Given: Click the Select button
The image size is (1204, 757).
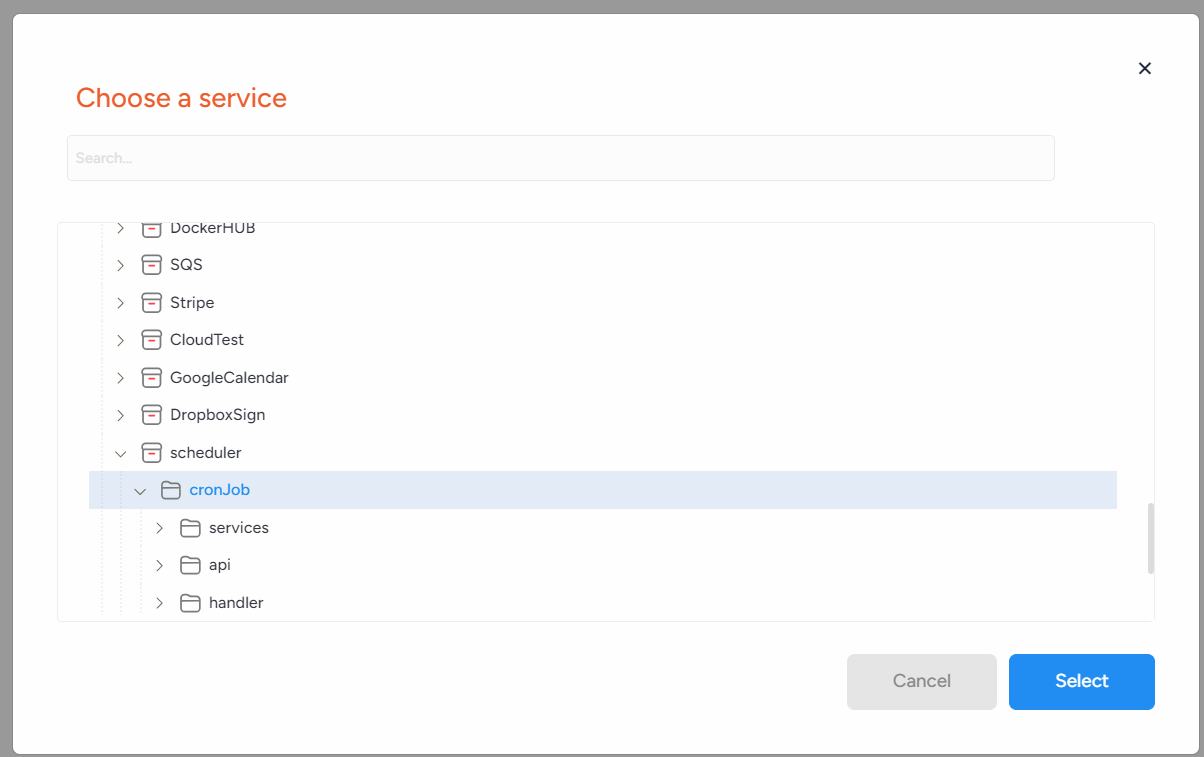Looking at the screenshot, I should tap(1082, 682).
